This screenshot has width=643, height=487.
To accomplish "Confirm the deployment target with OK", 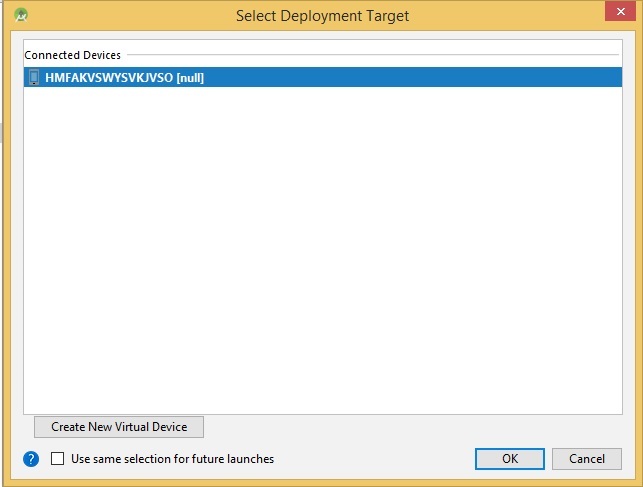I will pyautogui.click(x=510, y=459).
